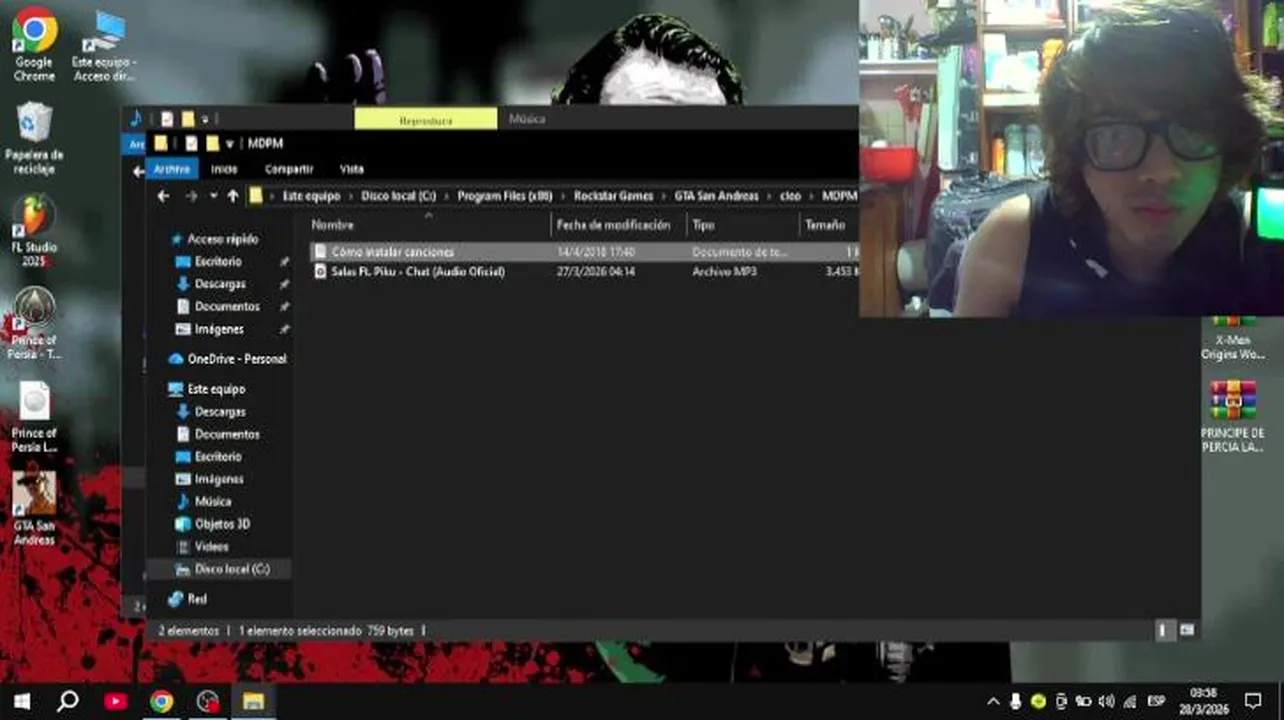Image resolution: width=1284 pixels, height=720 pixels.
Task: Click the Windows Start button
Action: coord(21,701)
